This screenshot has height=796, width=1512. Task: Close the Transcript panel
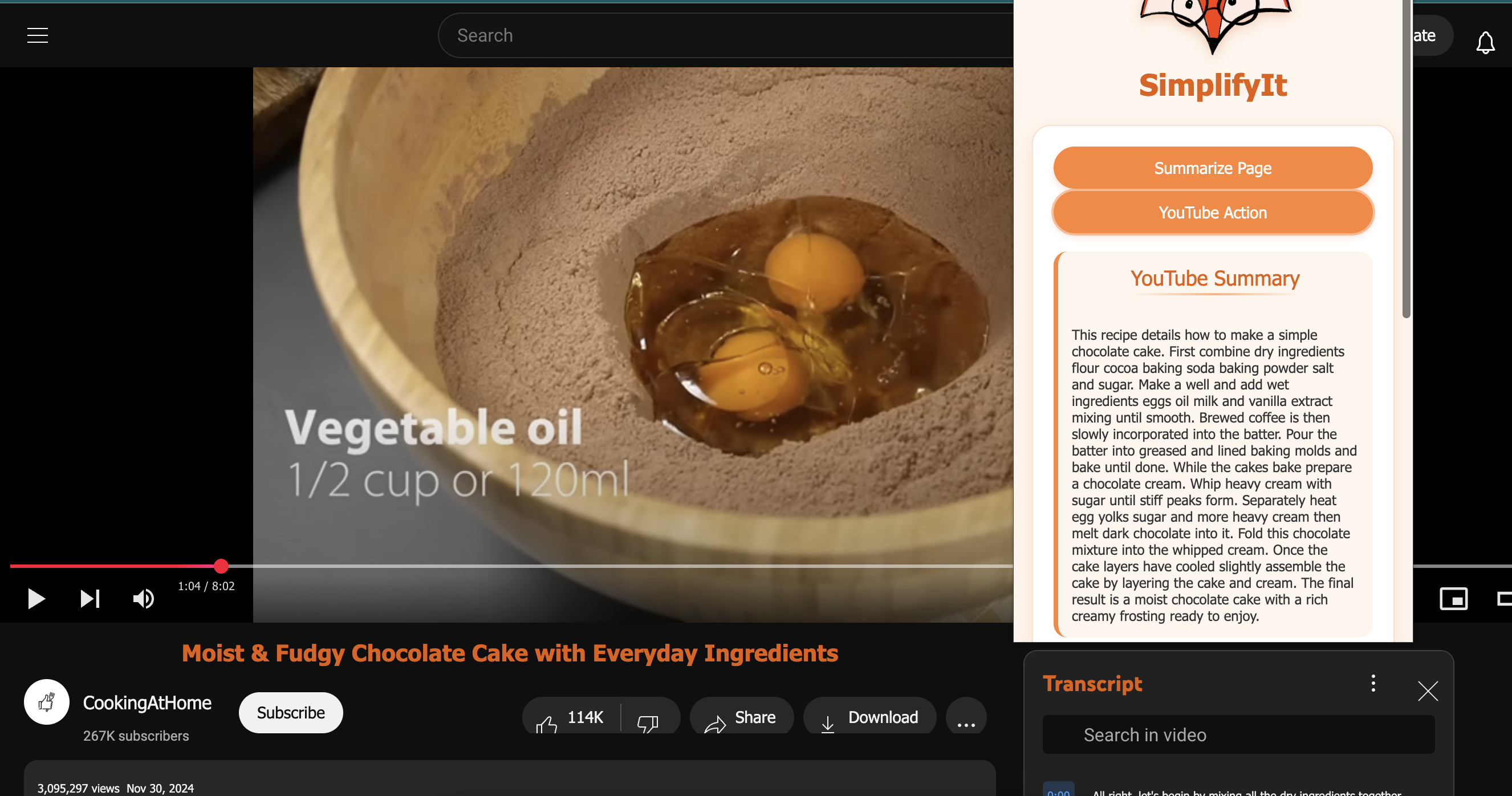pyautogui.click(x=1428, y=691)
